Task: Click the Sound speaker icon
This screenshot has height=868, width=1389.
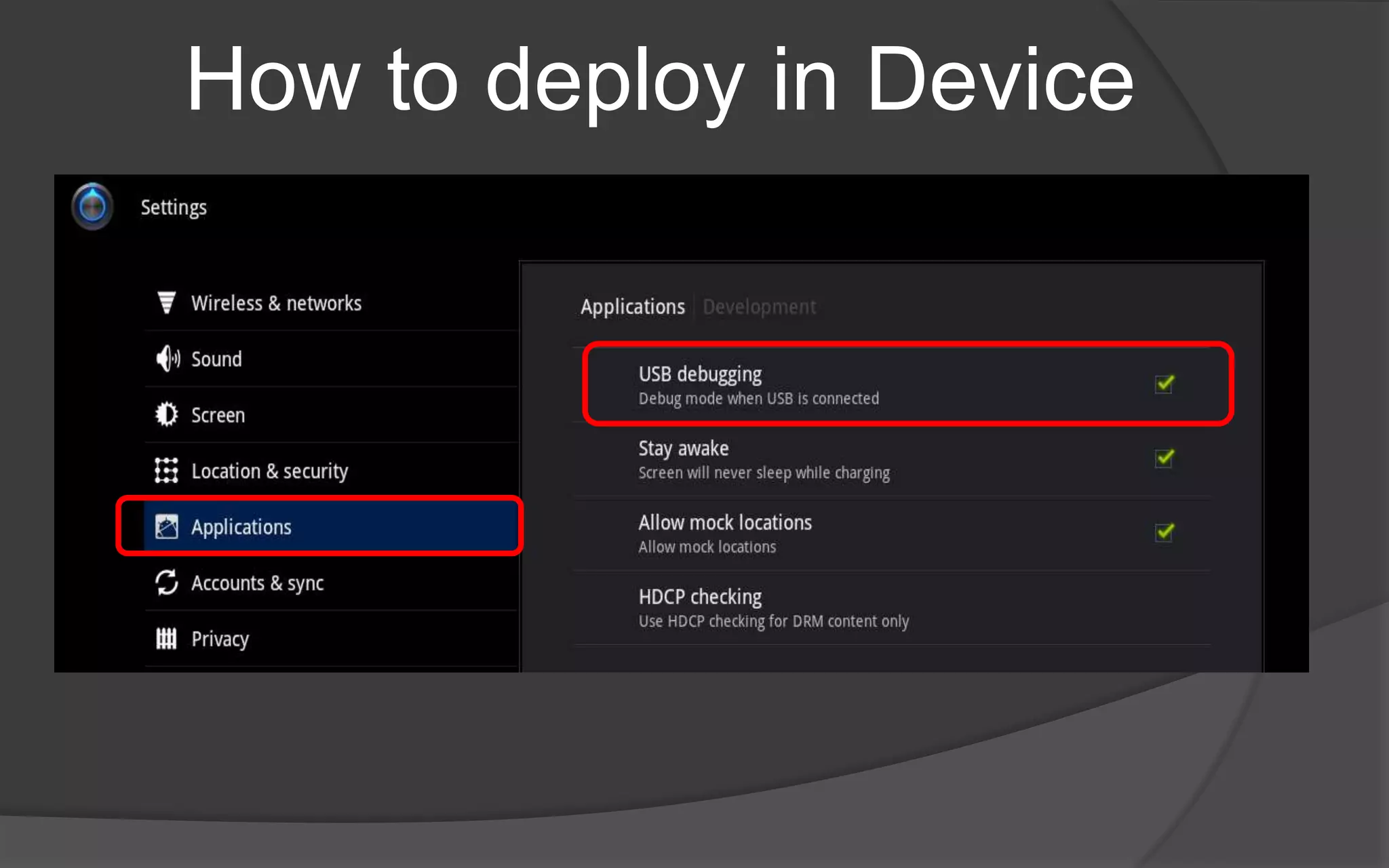Action: point(168,358)
